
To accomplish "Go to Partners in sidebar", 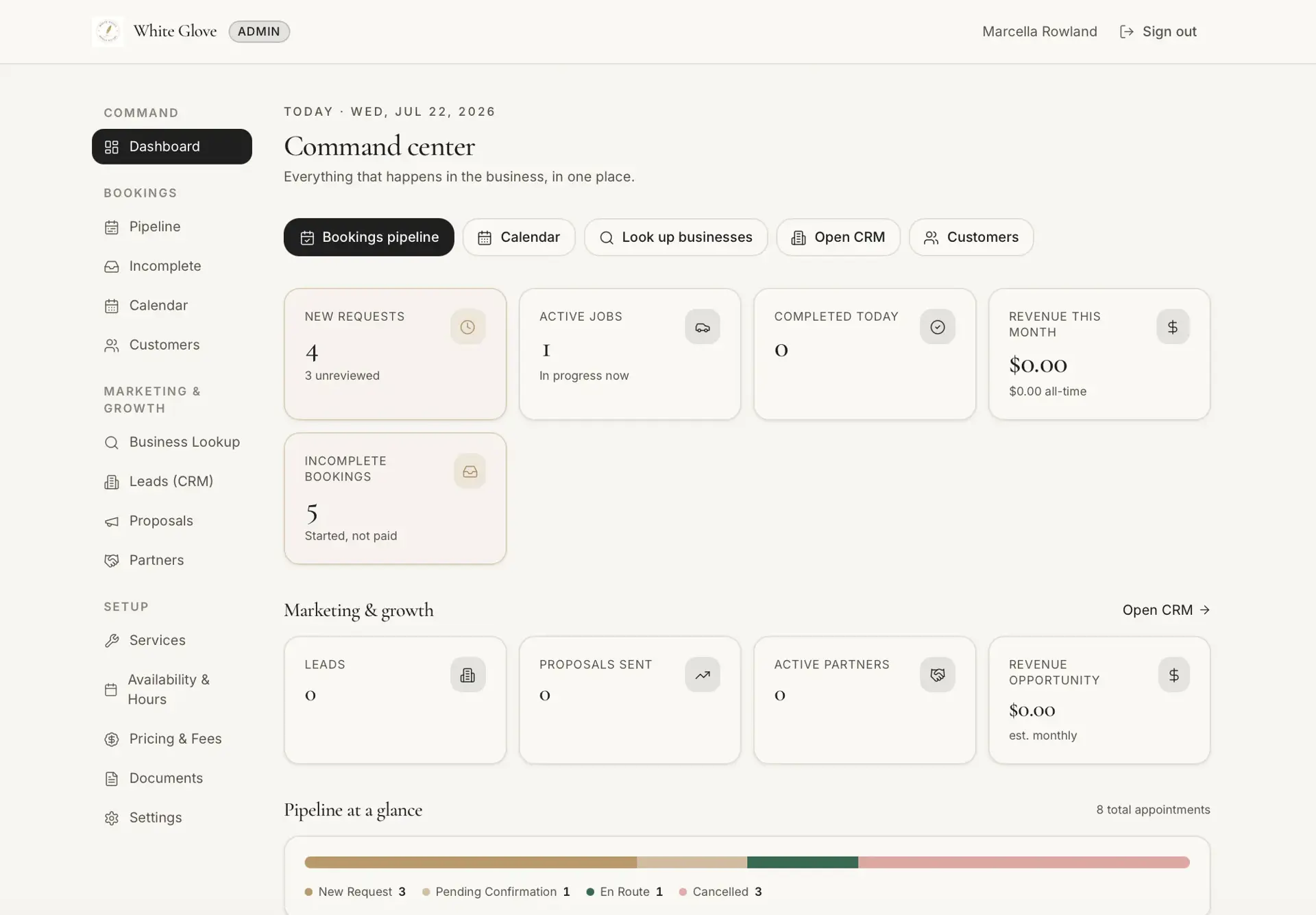I will pos(172,560).
